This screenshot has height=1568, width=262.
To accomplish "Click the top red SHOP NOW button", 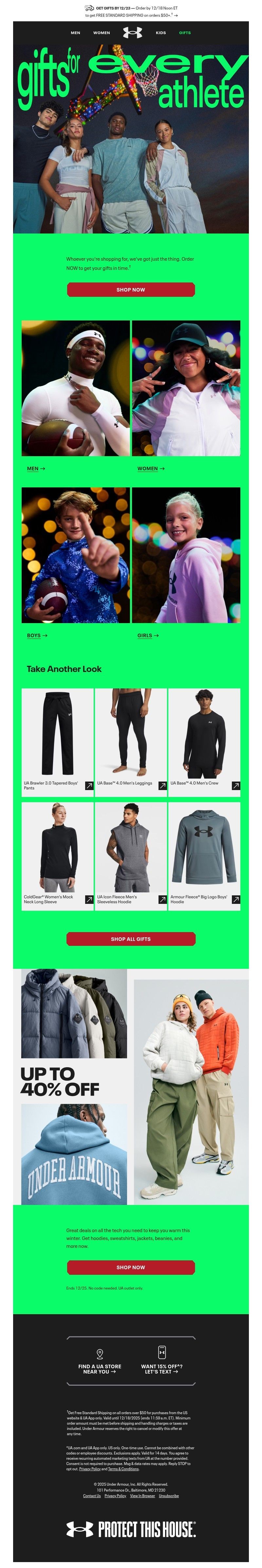I will click(x=131, y=290).
